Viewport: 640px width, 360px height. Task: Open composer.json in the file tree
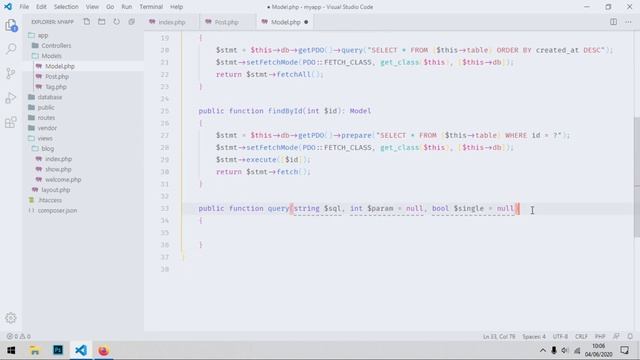click(x=57, y=211)
